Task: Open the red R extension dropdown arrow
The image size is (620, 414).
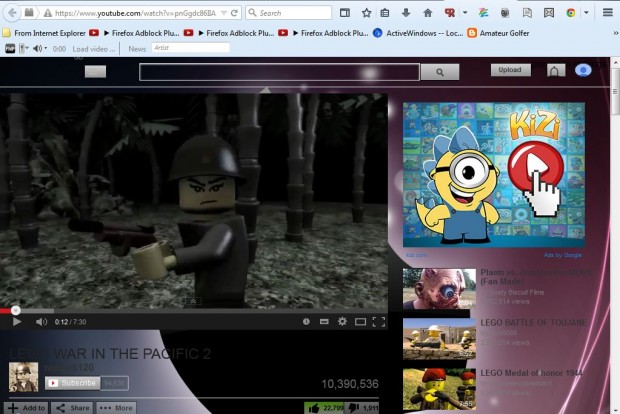Action: pyautogui.click(x=465, y=13)
